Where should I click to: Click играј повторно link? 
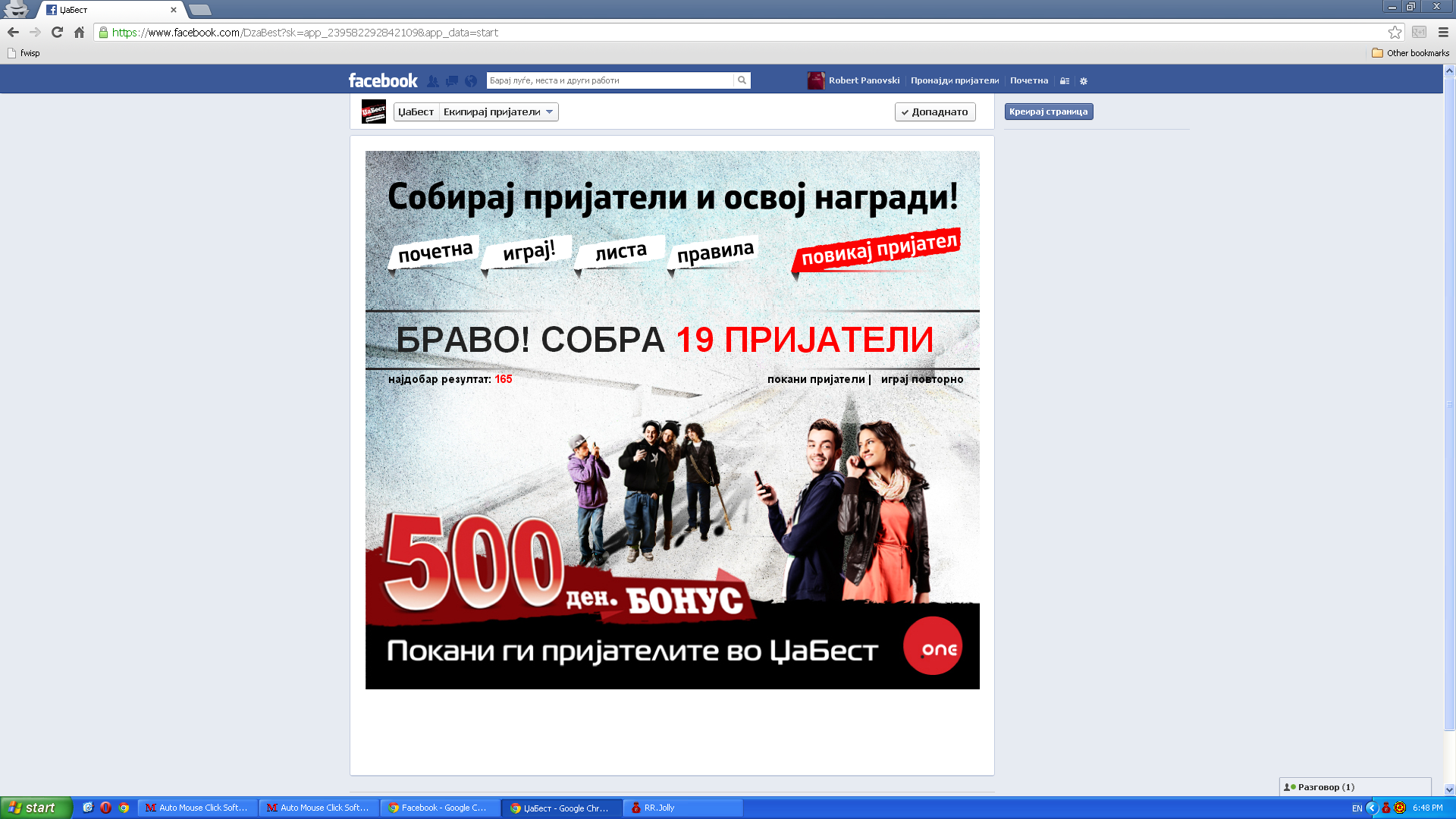click(x=922, y=379)
